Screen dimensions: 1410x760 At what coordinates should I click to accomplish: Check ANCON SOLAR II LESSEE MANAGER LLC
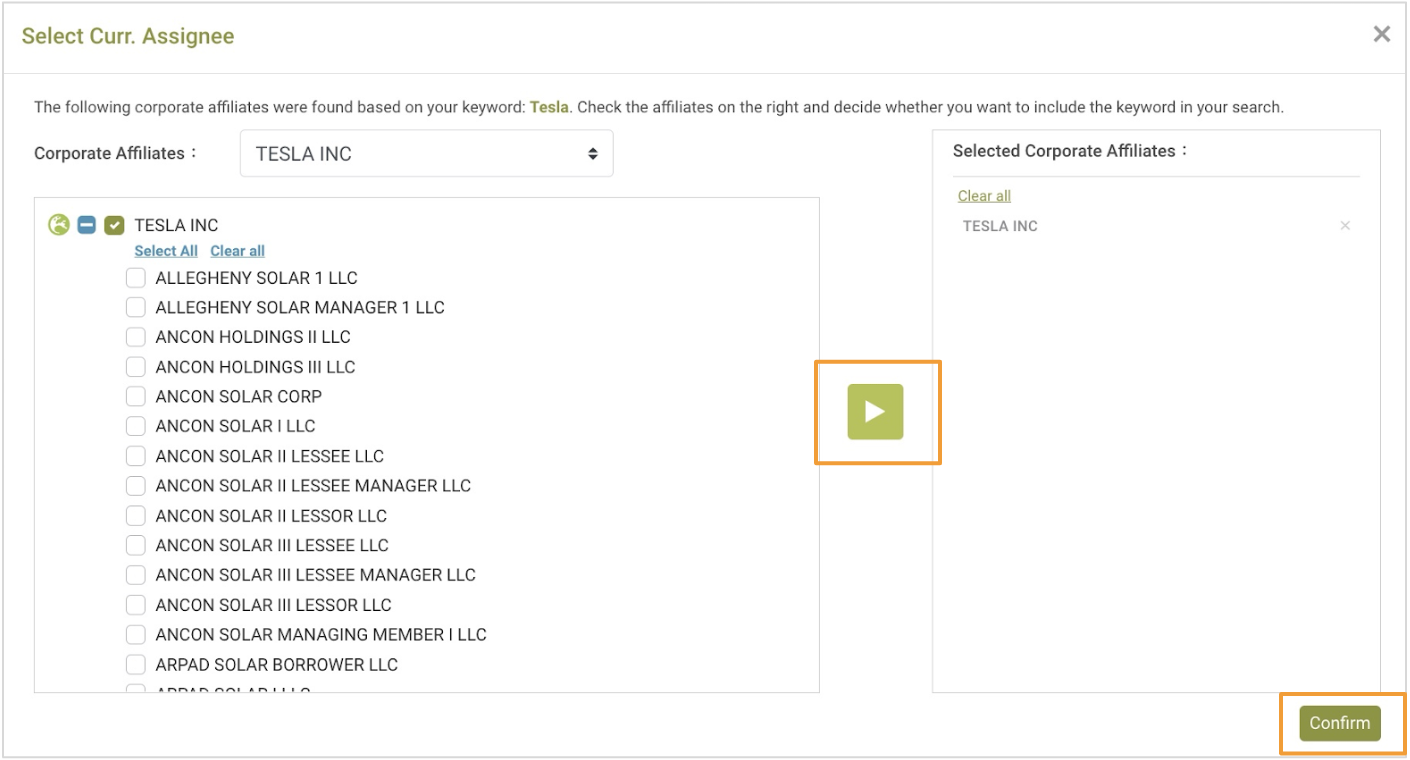tap(136, 486)
